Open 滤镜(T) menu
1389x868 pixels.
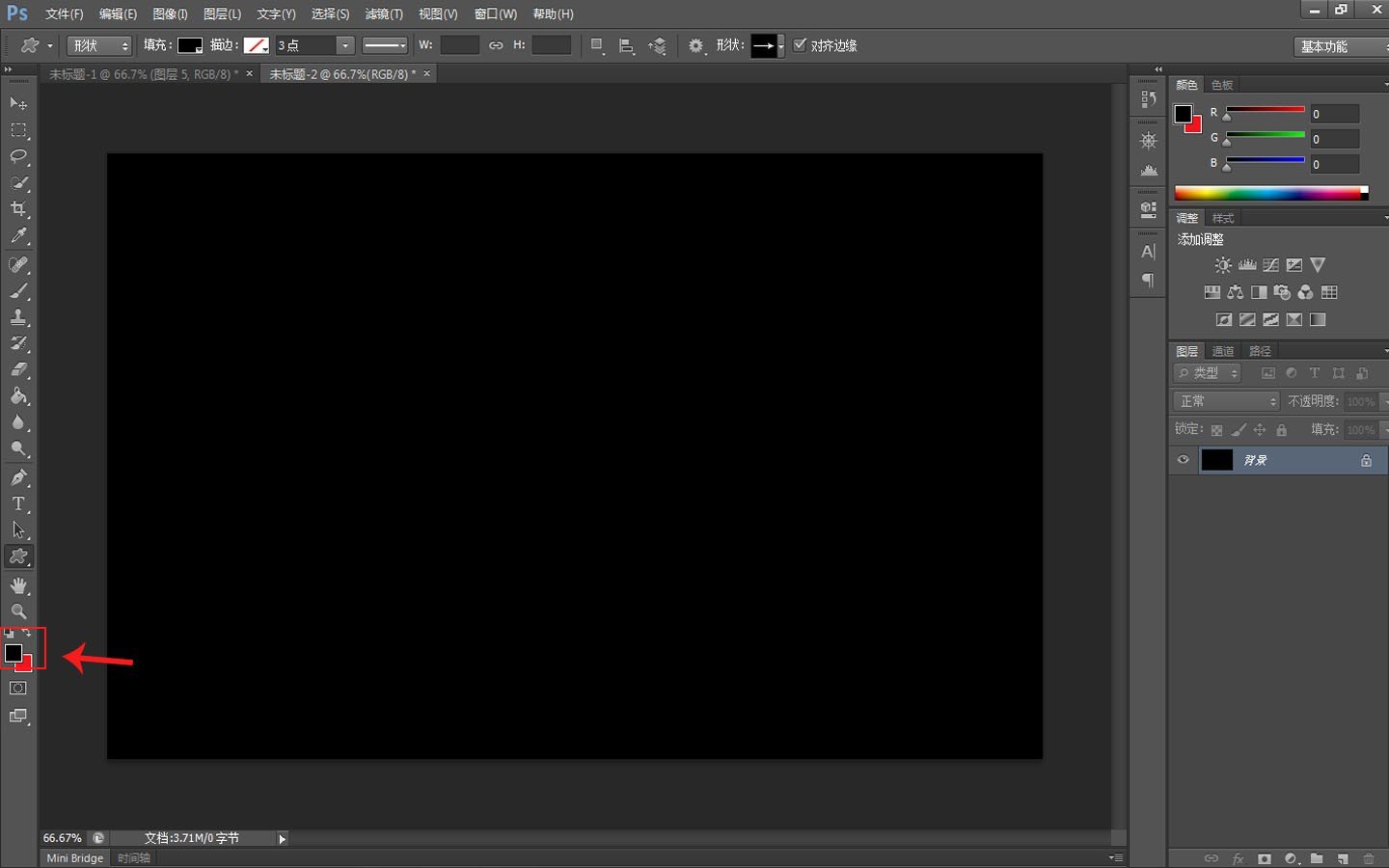click(x=384, y=14)
